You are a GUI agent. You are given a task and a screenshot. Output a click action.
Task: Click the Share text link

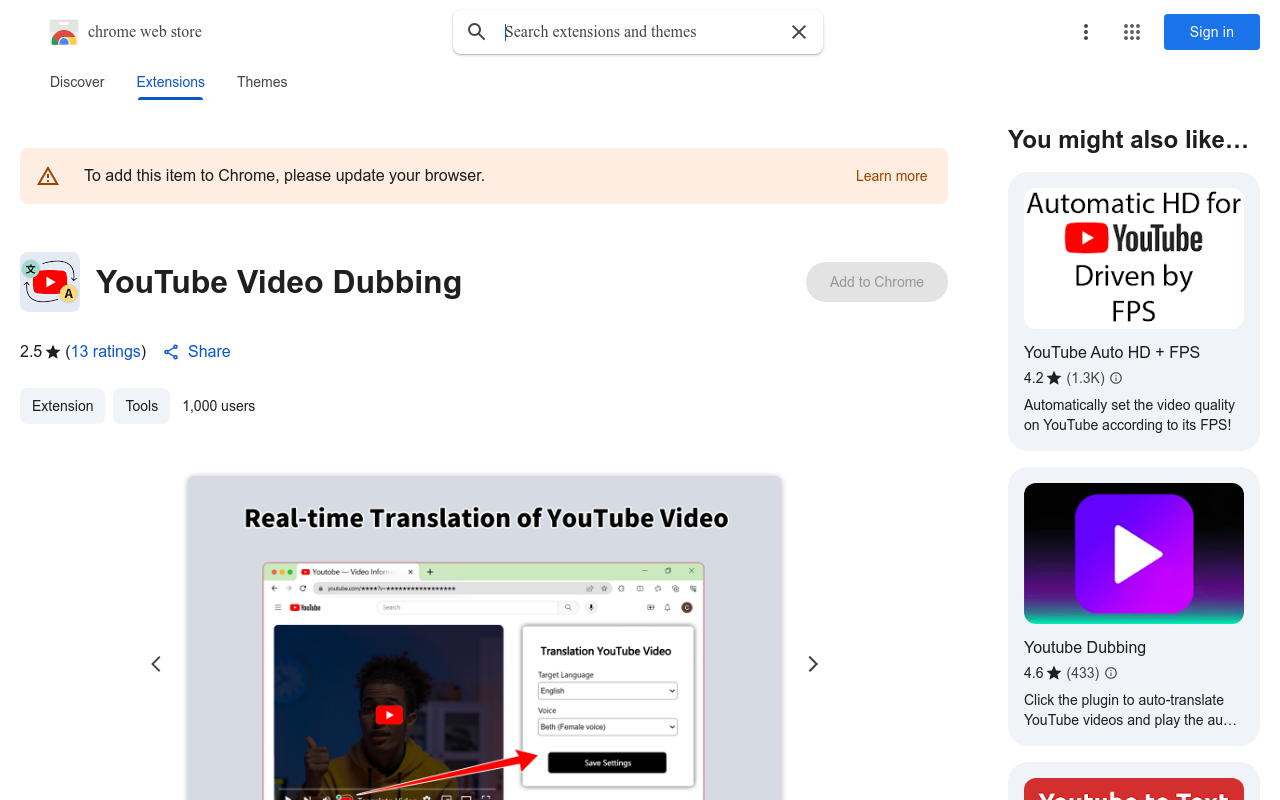pos(209,351)
